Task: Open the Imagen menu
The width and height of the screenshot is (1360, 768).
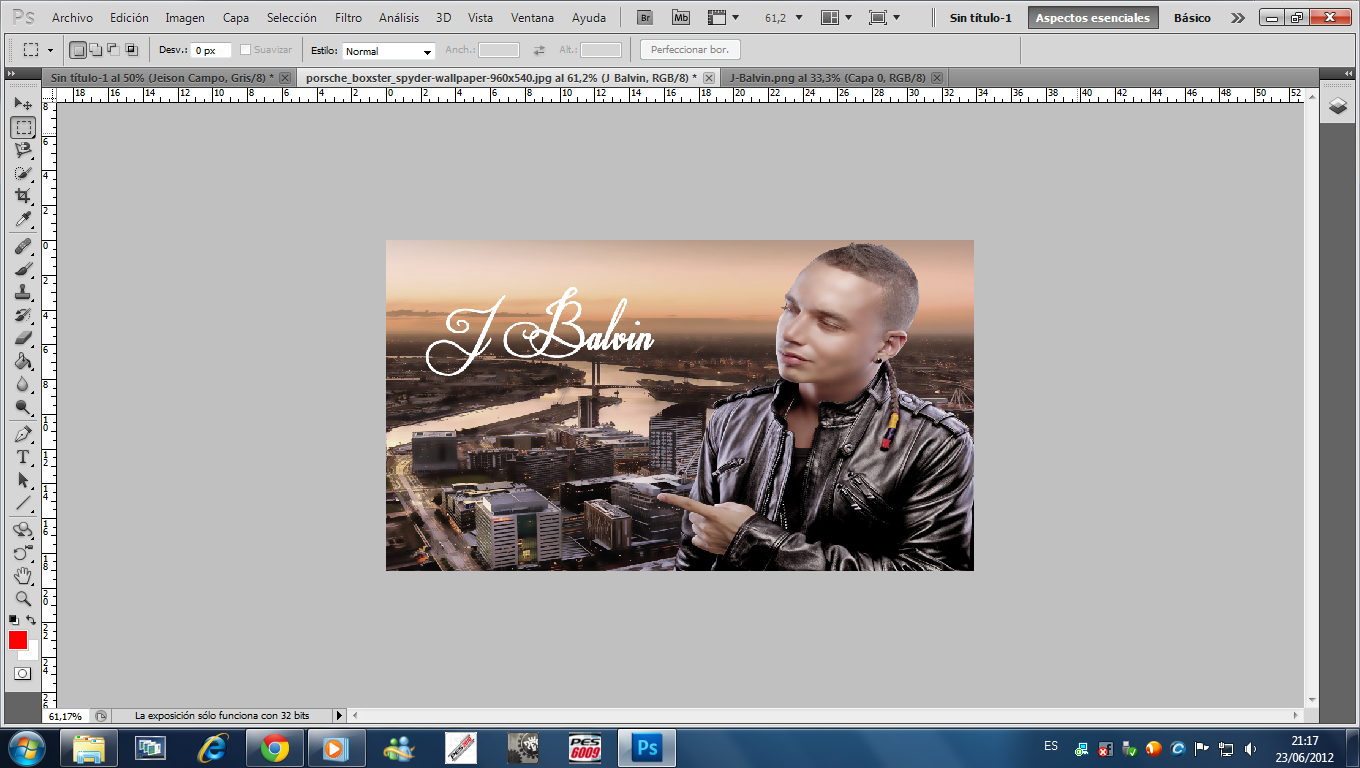Action: [185, 18]
